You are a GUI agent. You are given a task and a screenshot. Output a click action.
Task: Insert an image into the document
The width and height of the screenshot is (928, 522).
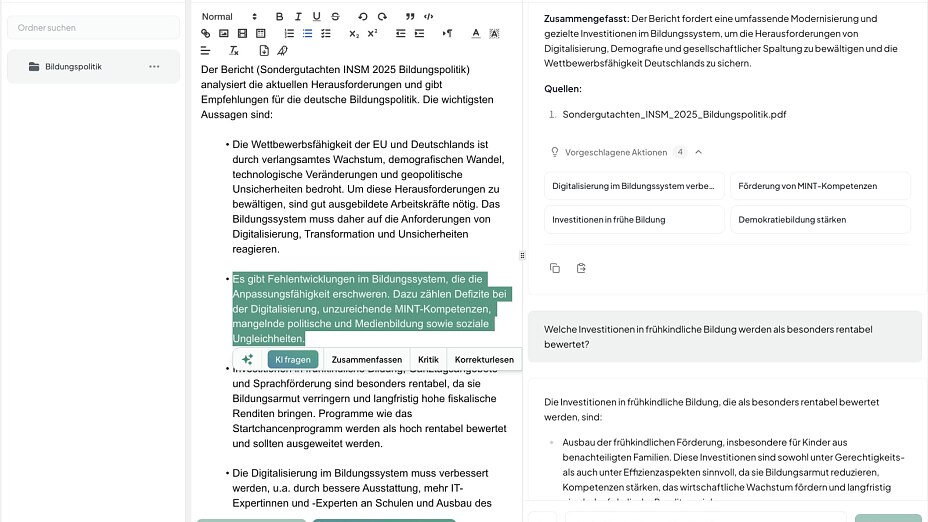[224, 33]
